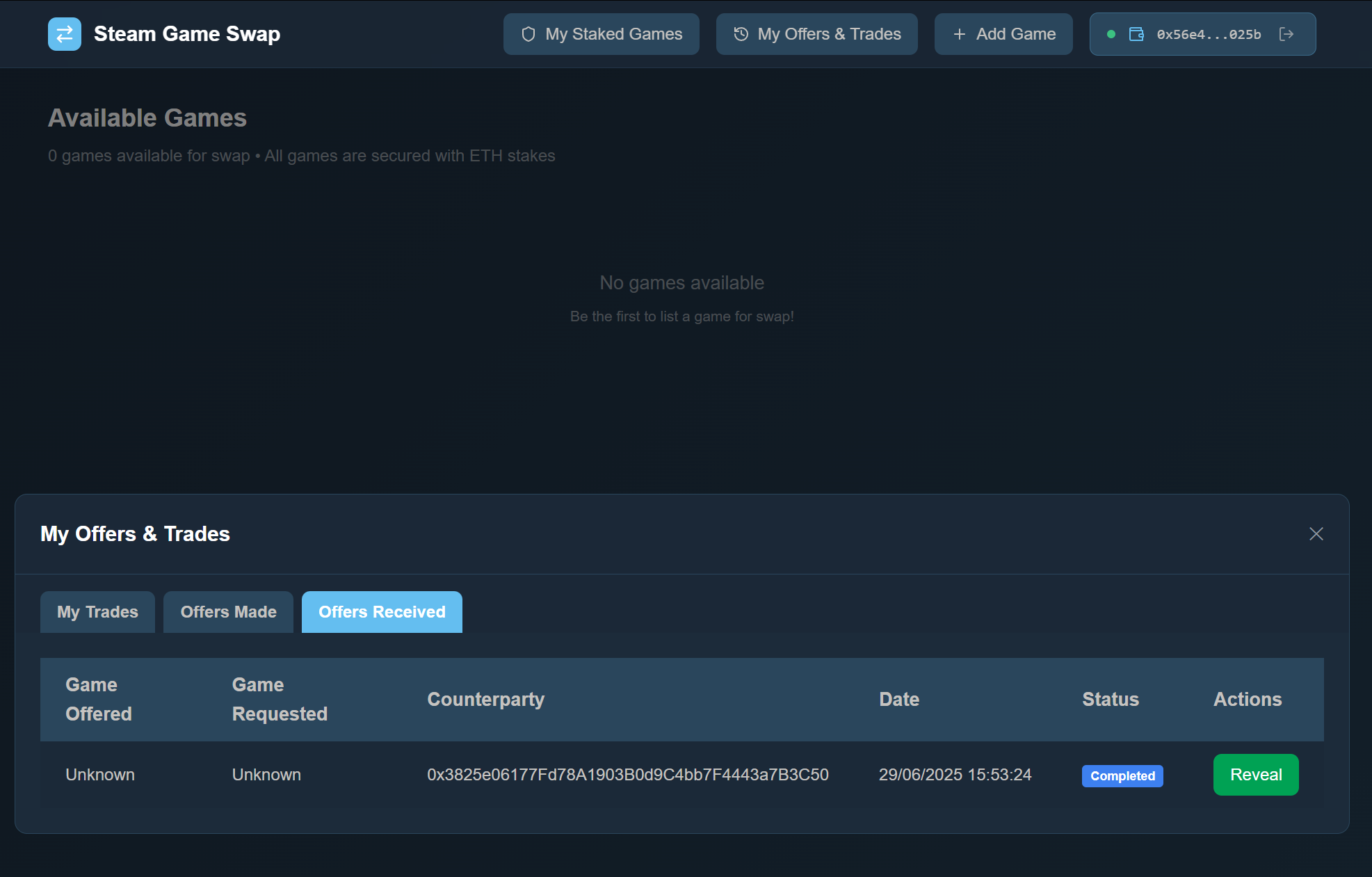Click the Date column header
1372x877 pixels.
click(898, 699)
